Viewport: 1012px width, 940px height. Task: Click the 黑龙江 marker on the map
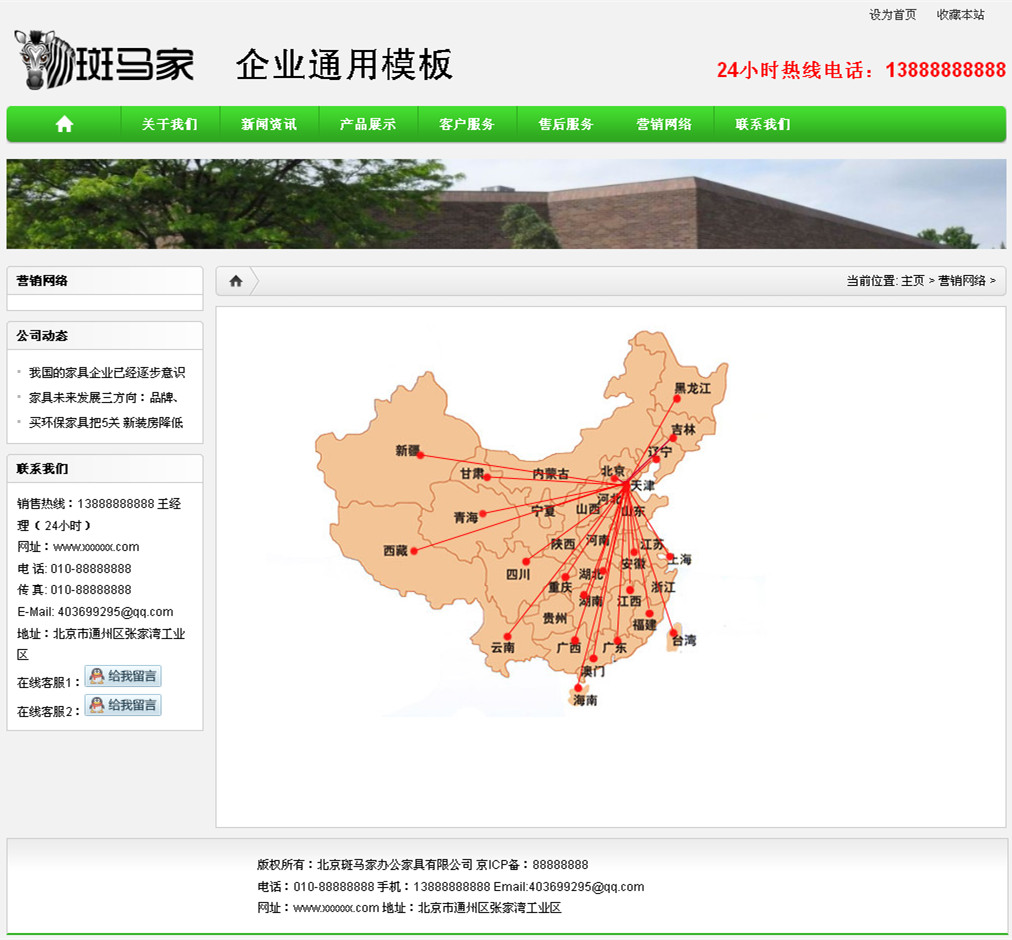(x=677, y=398)
